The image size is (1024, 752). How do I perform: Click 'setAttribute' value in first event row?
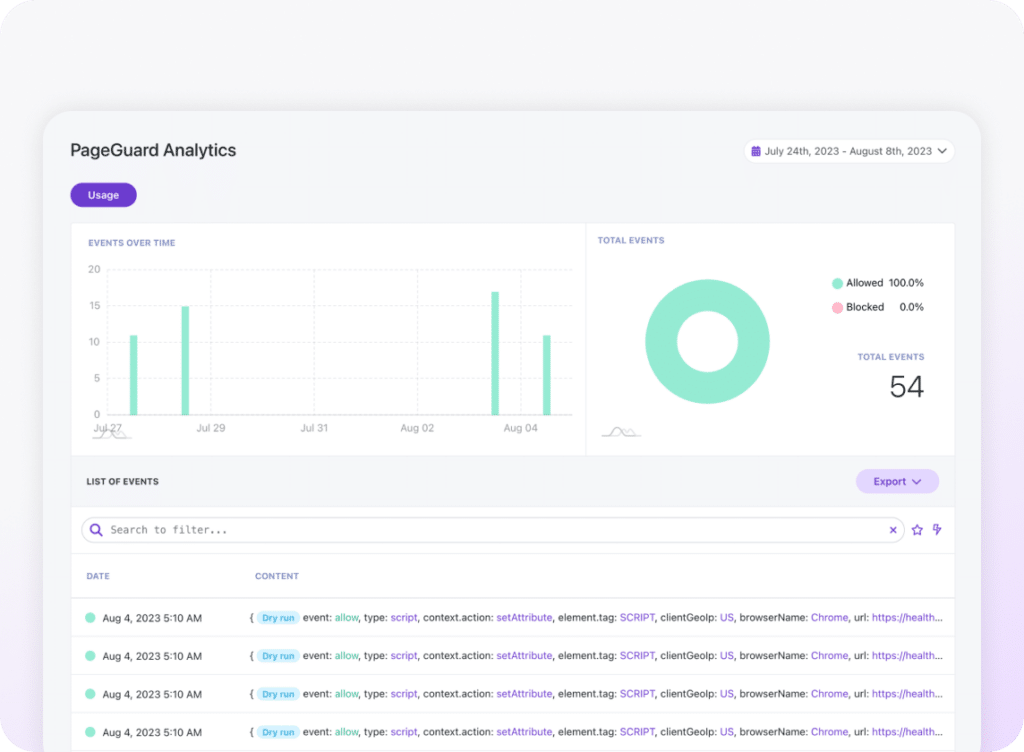(524, 618)
